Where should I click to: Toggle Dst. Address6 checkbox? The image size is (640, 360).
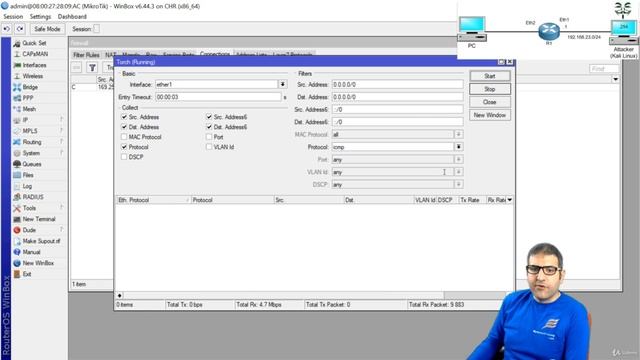point(209,127)
